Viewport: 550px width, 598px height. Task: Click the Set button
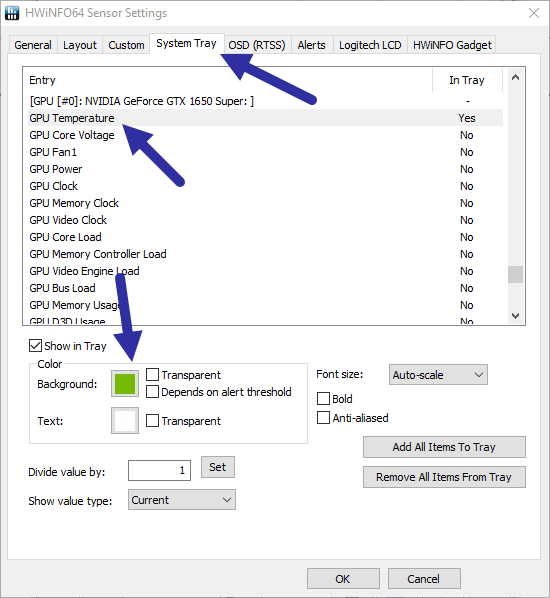click(x=218, y=467)
